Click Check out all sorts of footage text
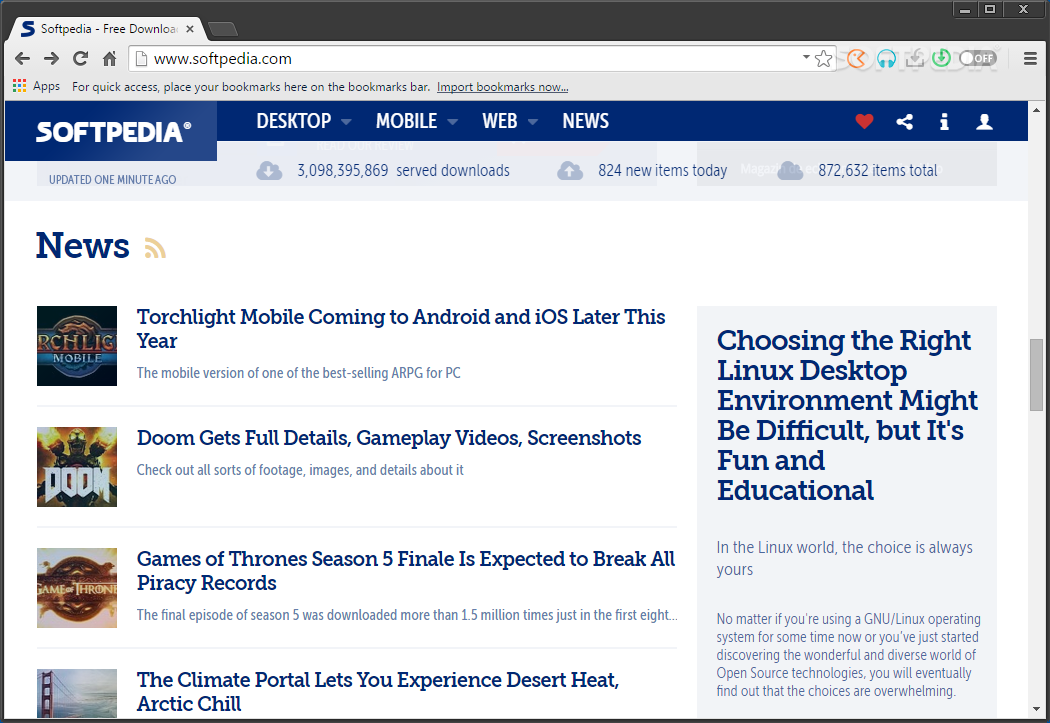The width and height of the screenshot is (1050, 723). pos(300,470)
